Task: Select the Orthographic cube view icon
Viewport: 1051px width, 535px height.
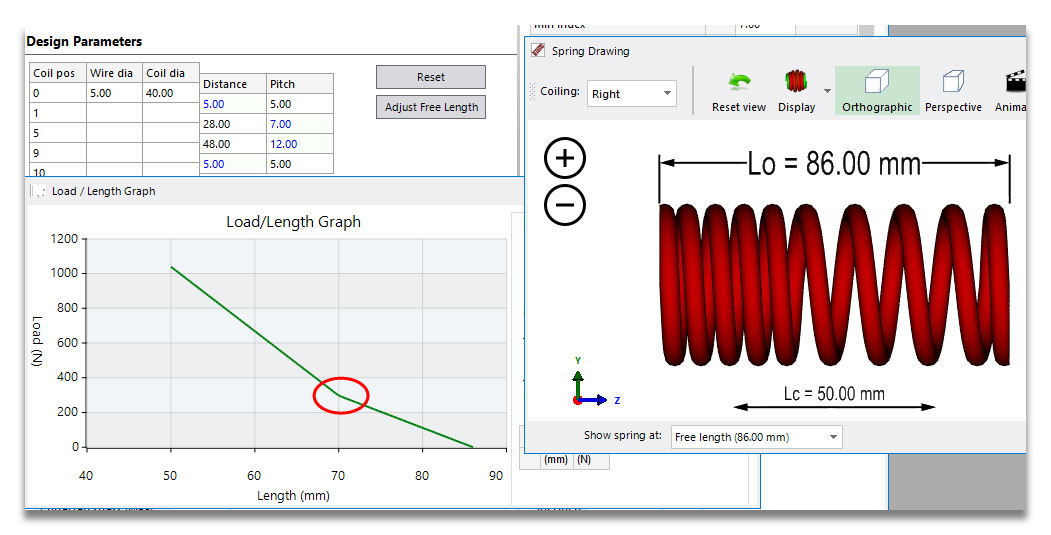Action: coord(877,82)
